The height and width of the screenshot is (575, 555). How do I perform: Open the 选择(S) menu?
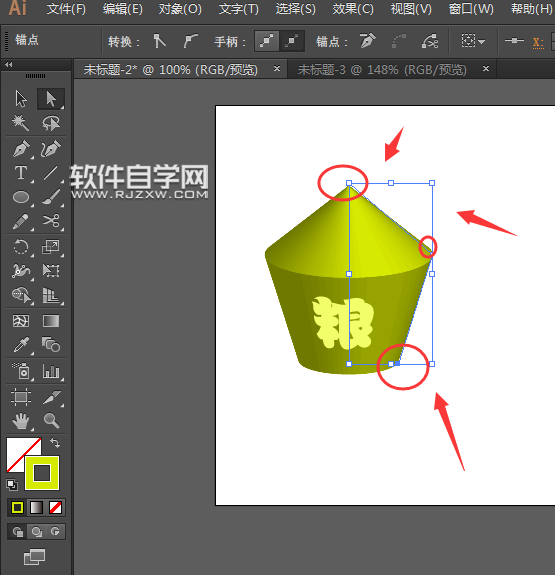click(x=296, y=9)
